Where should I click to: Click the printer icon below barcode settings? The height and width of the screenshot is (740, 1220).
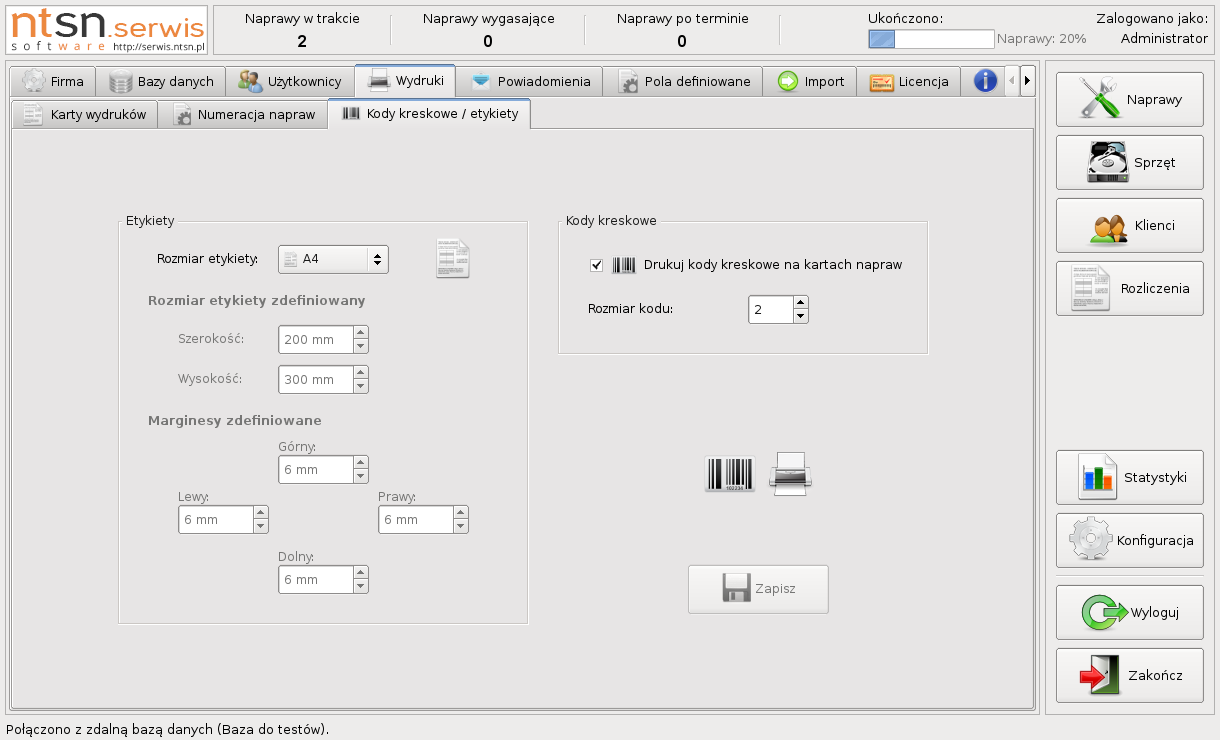point(790,474)
